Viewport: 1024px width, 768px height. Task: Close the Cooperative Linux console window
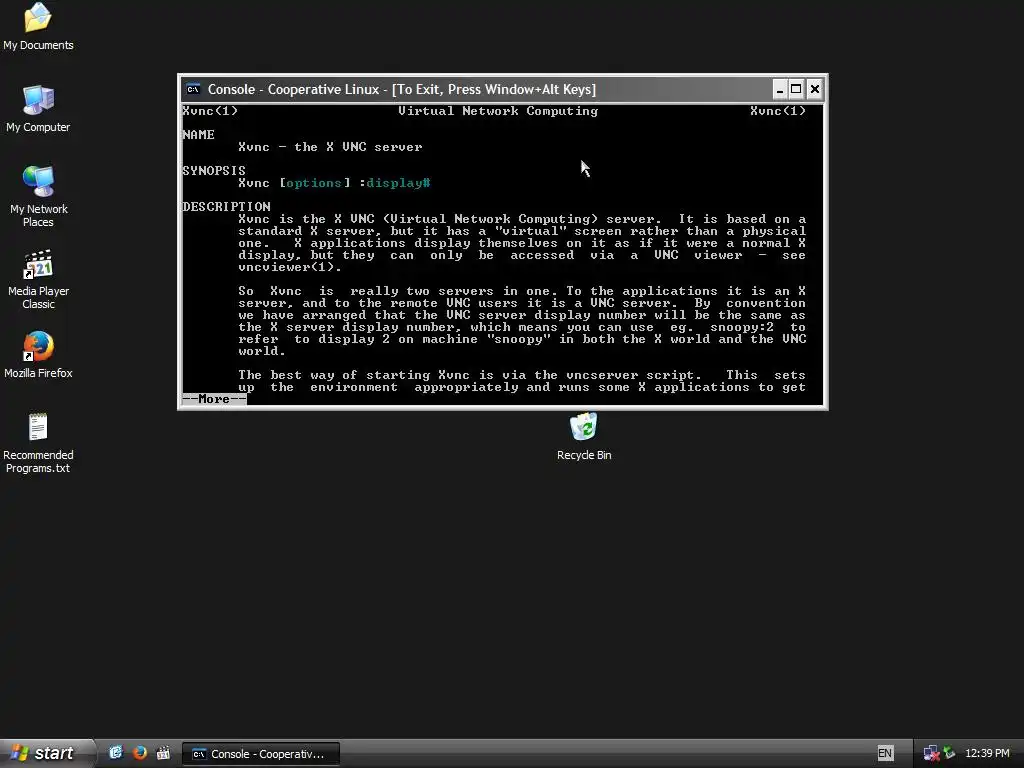click(814, 89)
